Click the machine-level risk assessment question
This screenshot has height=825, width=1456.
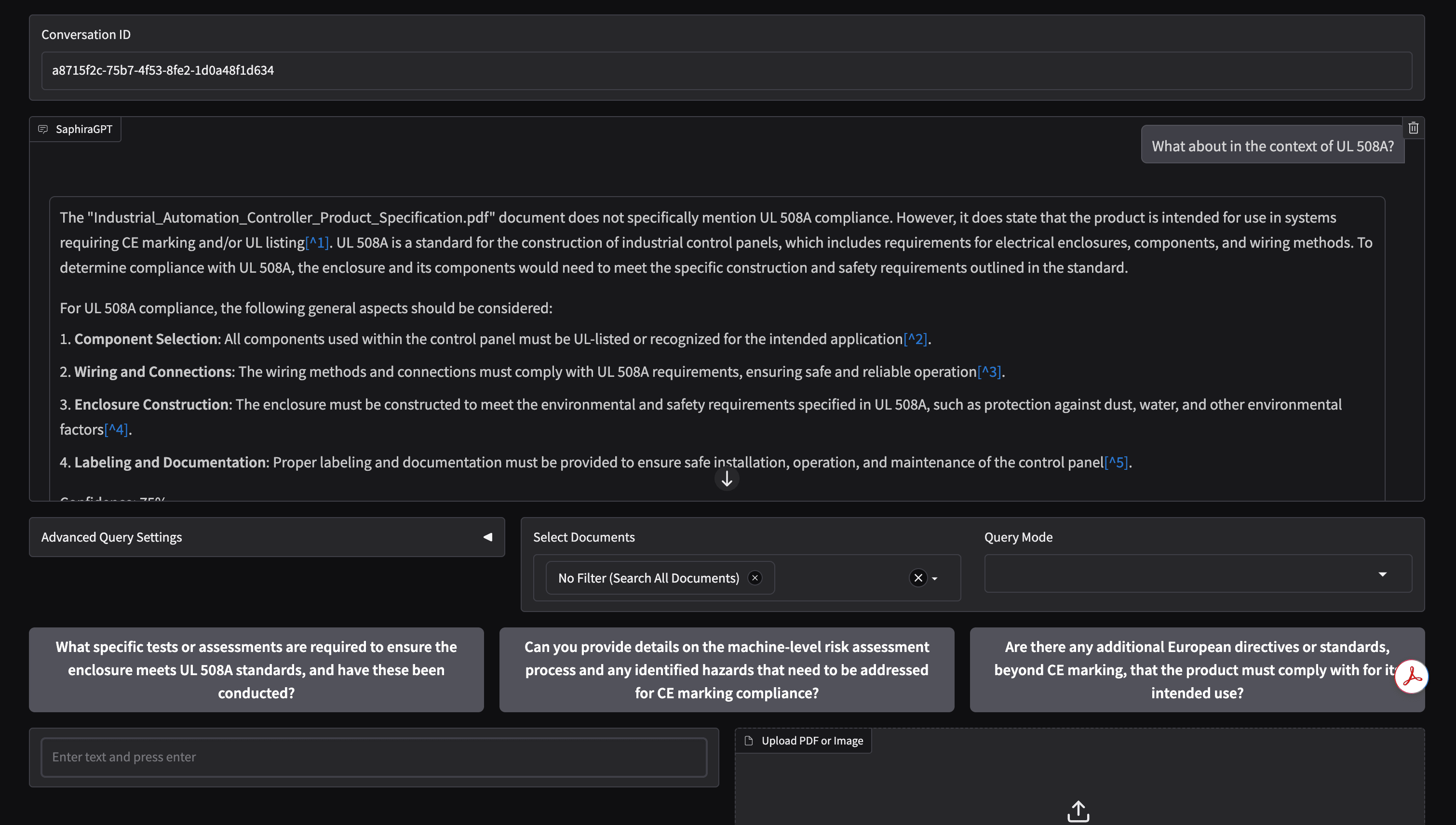(727, 670)
